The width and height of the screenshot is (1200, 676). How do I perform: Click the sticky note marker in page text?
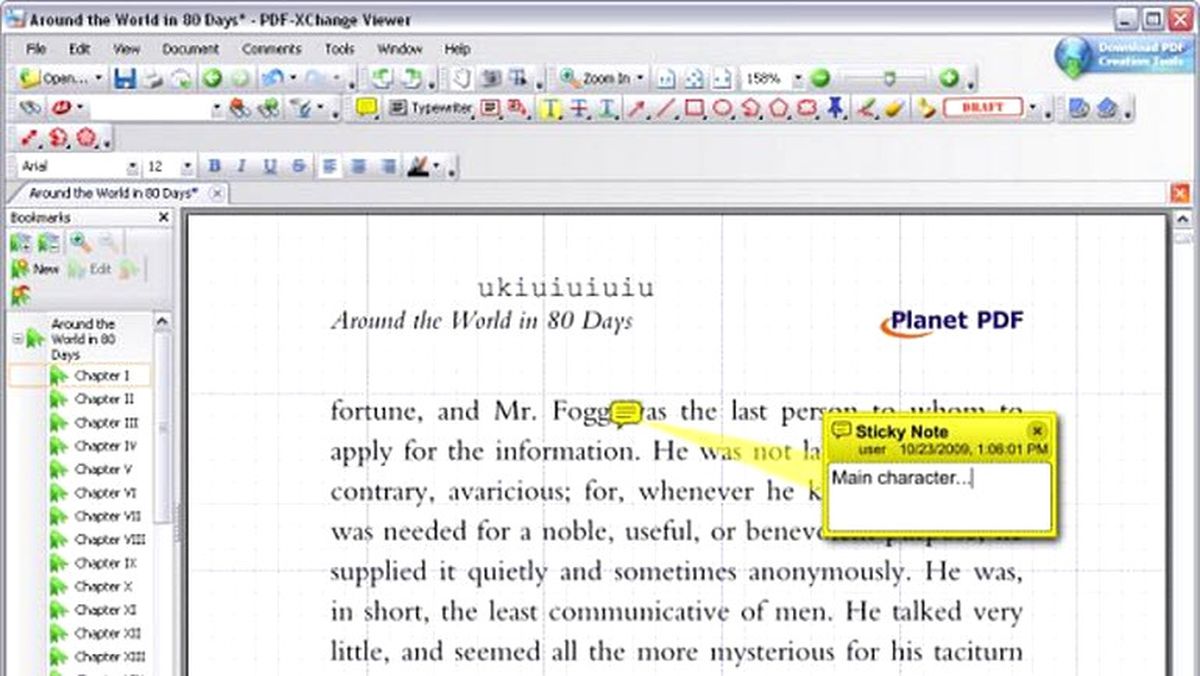(626, 412)
